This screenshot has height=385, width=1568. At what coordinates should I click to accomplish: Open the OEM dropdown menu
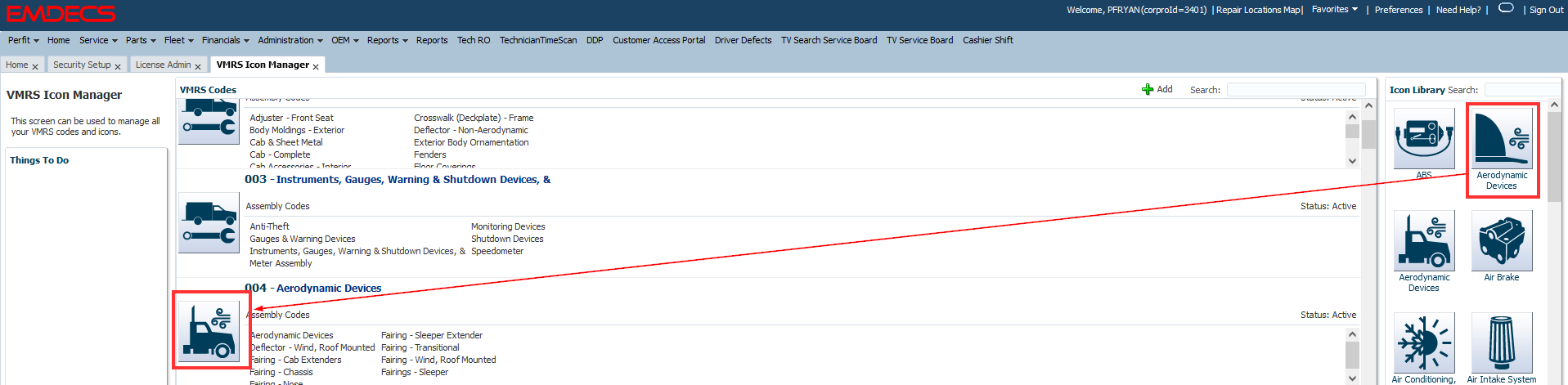[345, 40]
